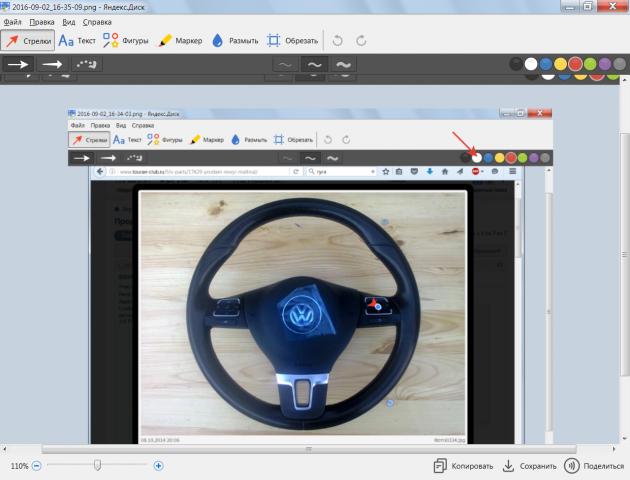The image size is (630, 480).
Task: Pick the blue color swatch
Action: [546, 64]
